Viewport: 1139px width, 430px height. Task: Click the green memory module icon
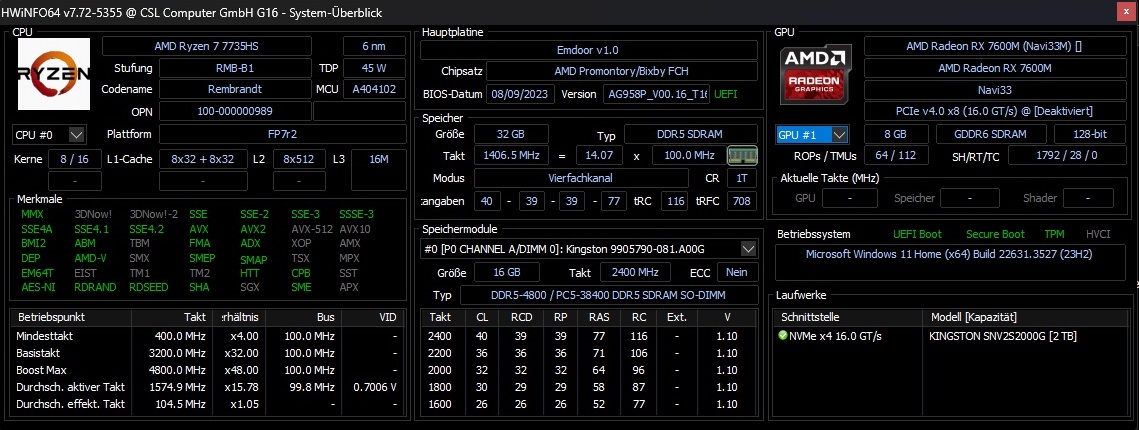click(x=742, y=155)
